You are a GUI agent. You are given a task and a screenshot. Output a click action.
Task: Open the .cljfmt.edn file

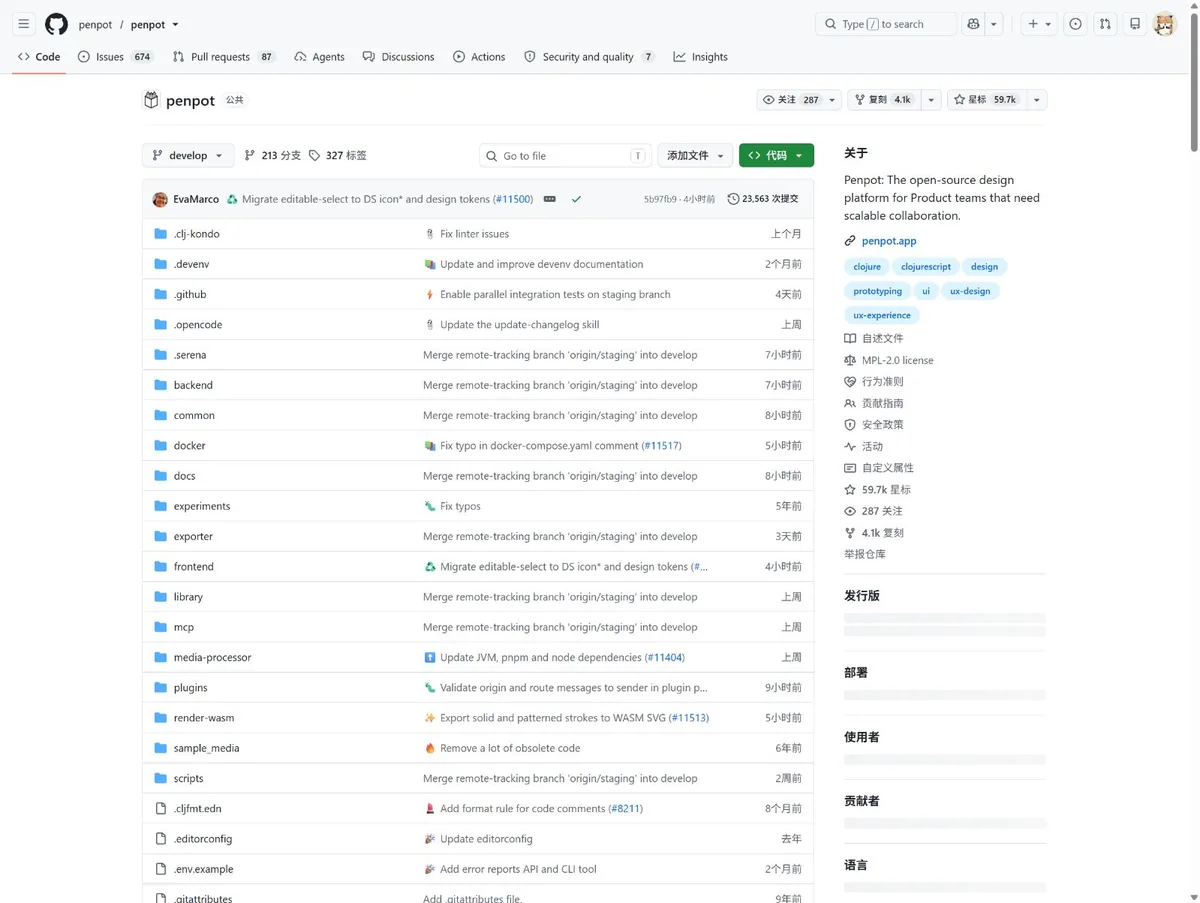198,809
